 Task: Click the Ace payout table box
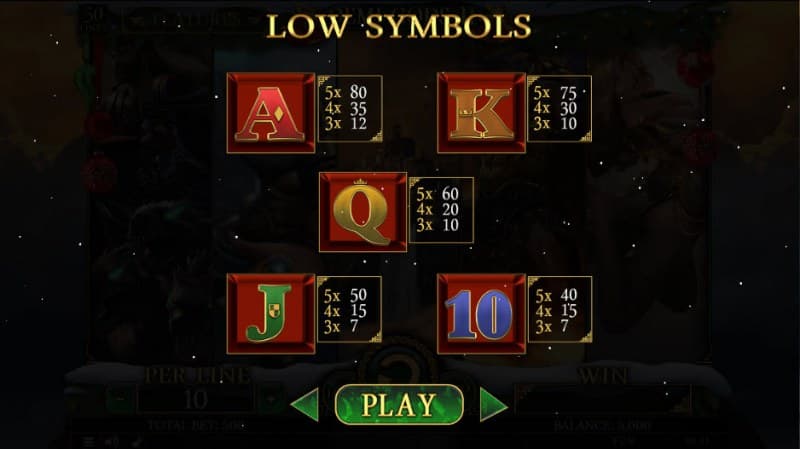350,109
